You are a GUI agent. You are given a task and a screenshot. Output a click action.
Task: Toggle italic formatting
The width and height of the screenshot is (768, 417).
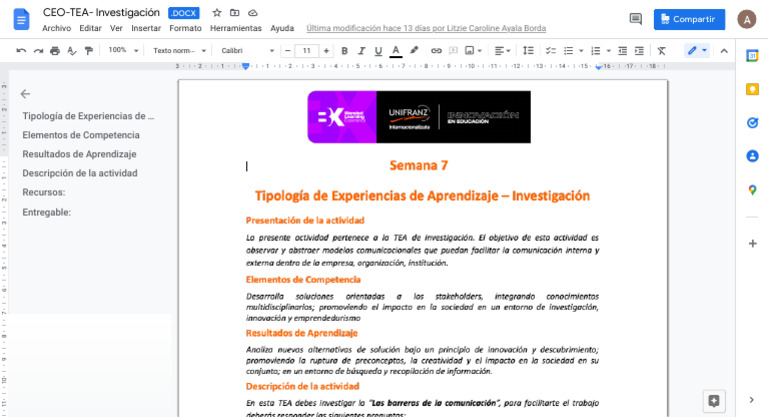[x=361, y=50]
